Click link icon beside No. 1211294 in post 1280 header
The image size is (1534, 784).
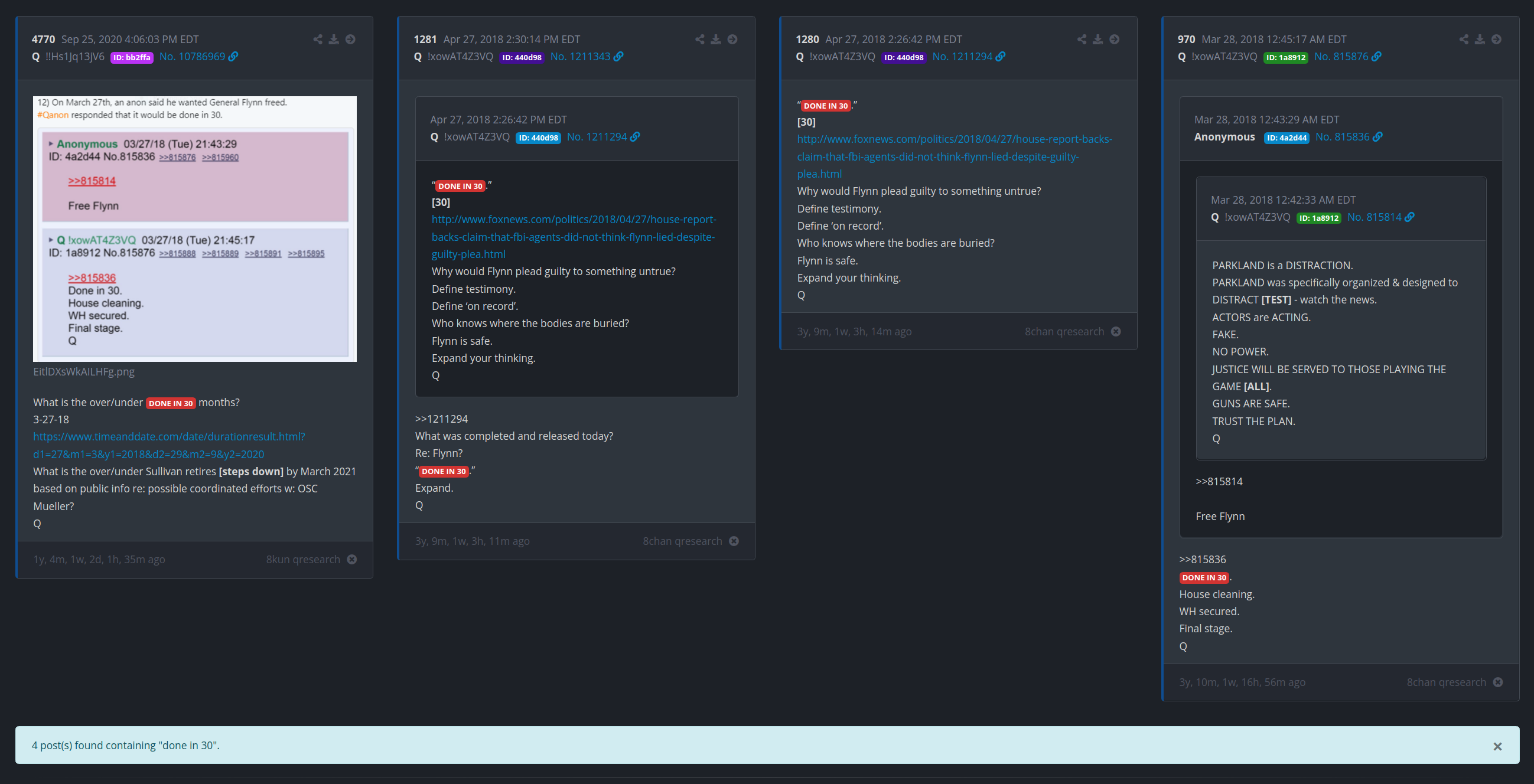(x=1001, y=57)
